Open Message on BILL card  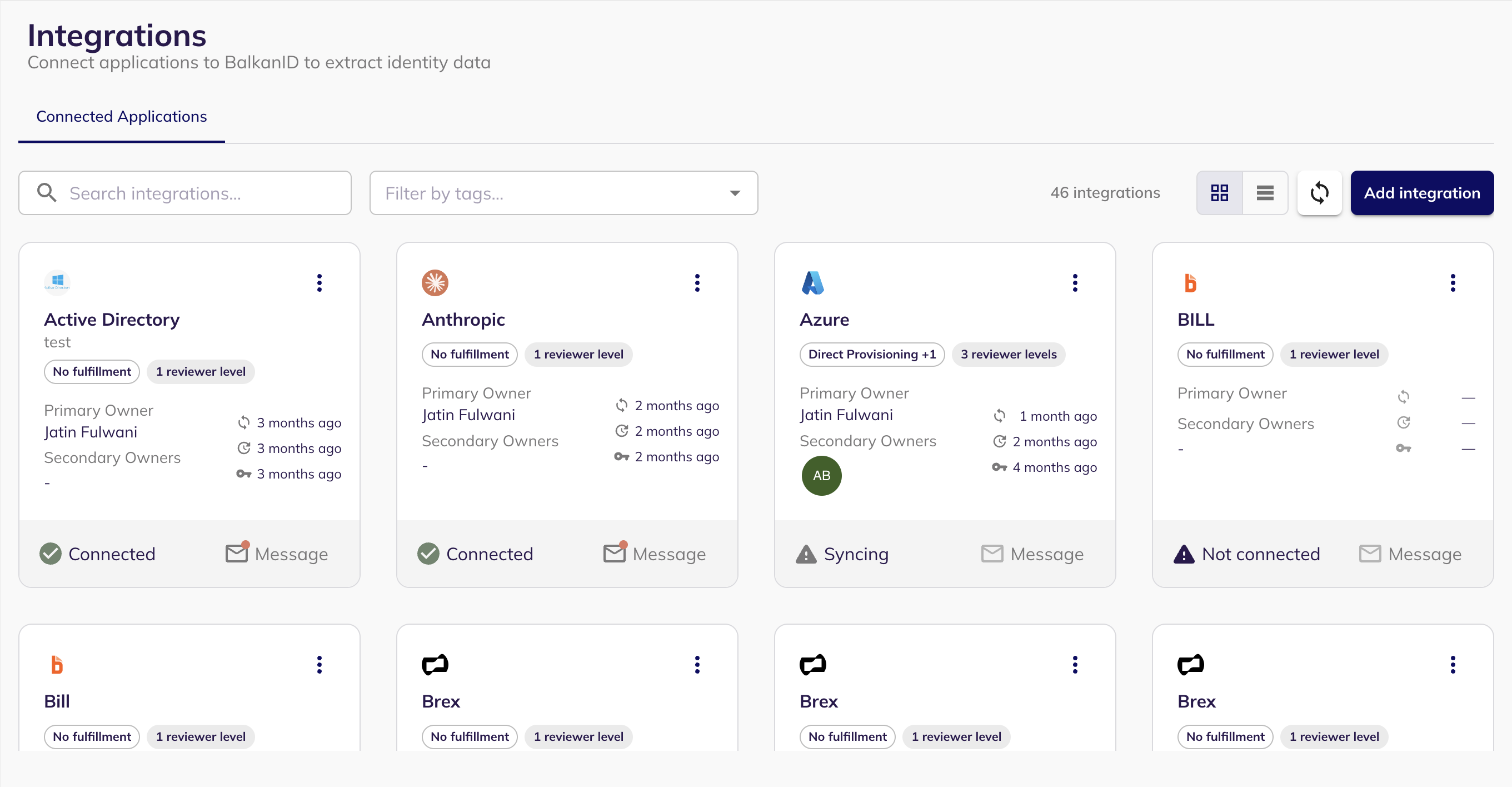(1410, 554)
